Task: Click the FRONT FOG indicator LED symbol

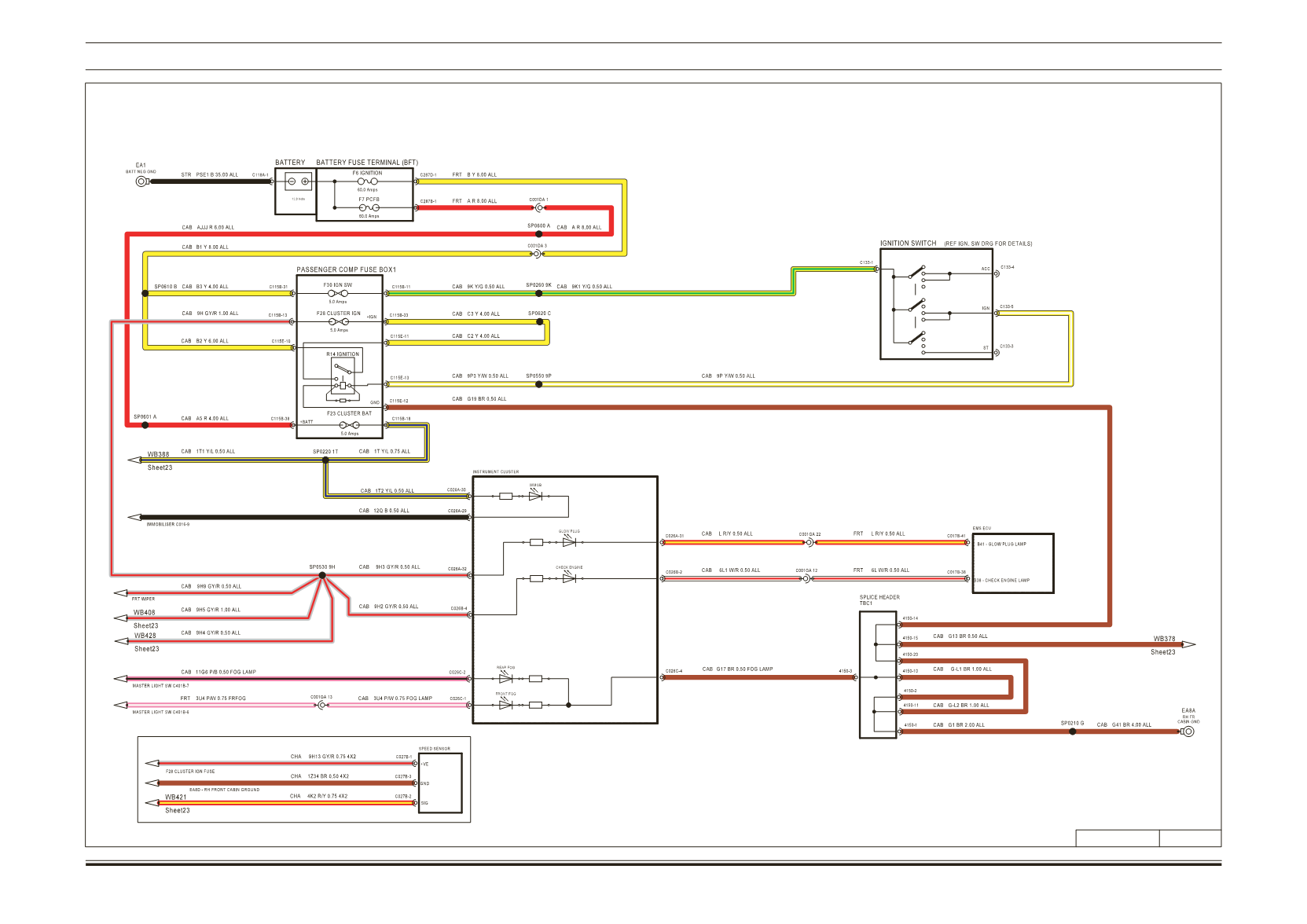Action: 505,705
